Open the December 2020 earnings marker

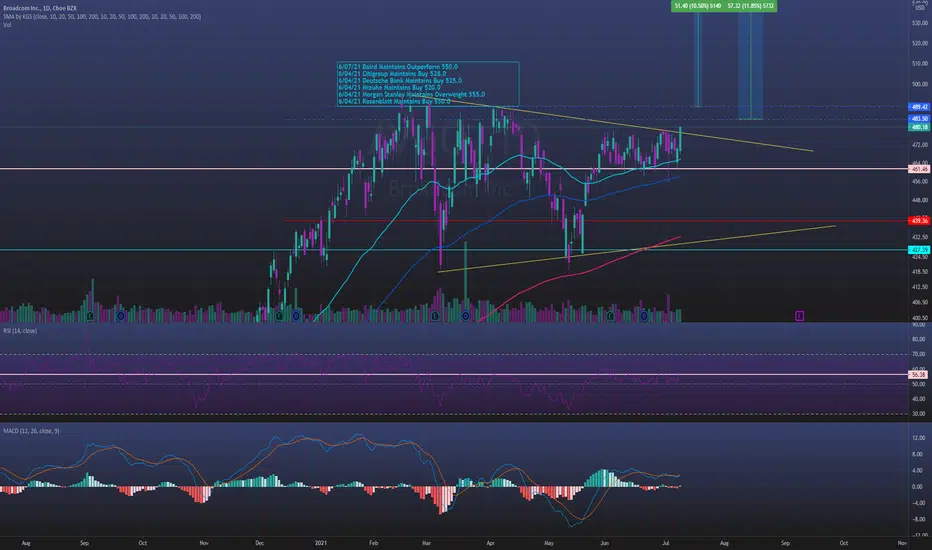tap(279, 316)
